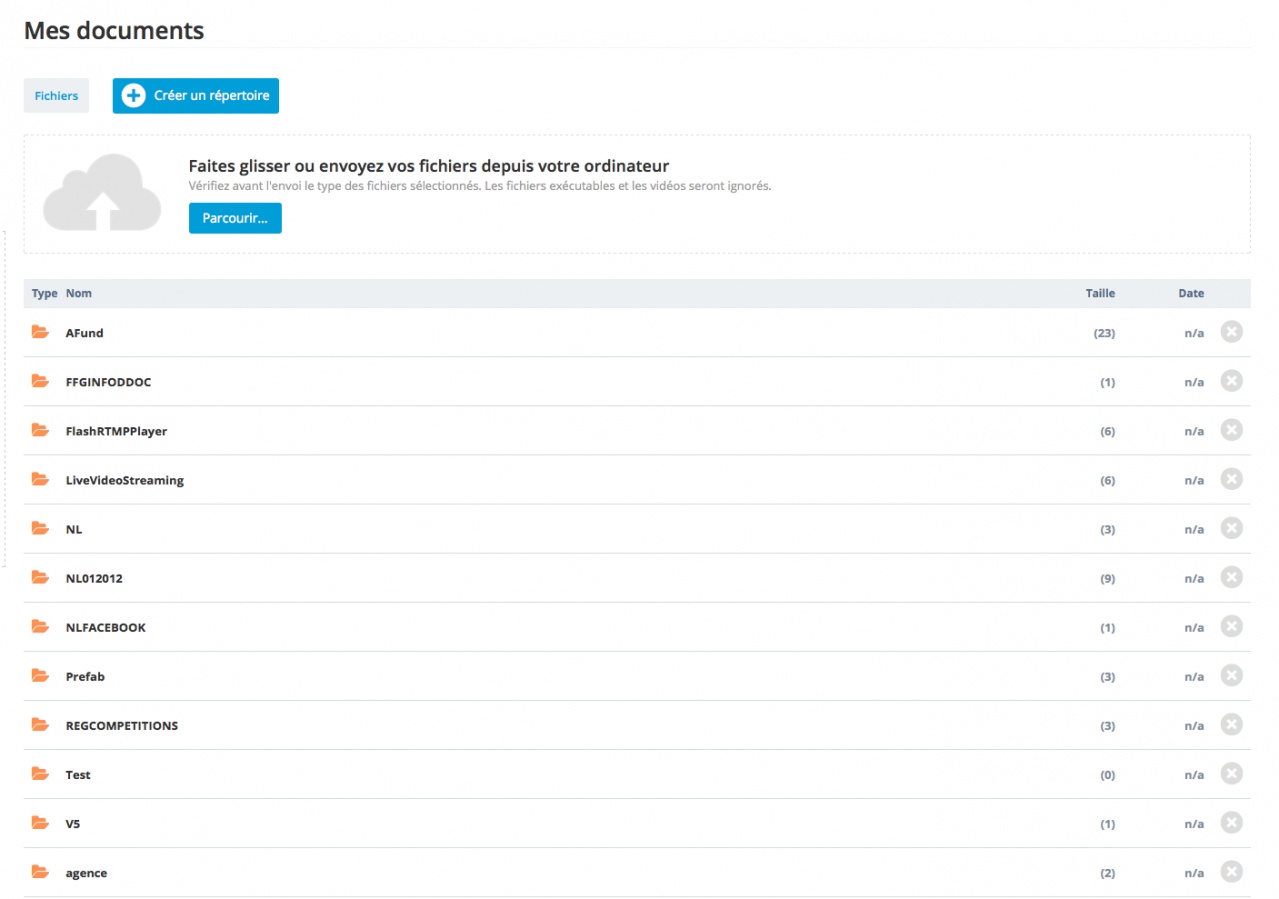Click the Parcourir... button to browse files
Viewport: 1279px width, 899px height.
click(235, 218)
